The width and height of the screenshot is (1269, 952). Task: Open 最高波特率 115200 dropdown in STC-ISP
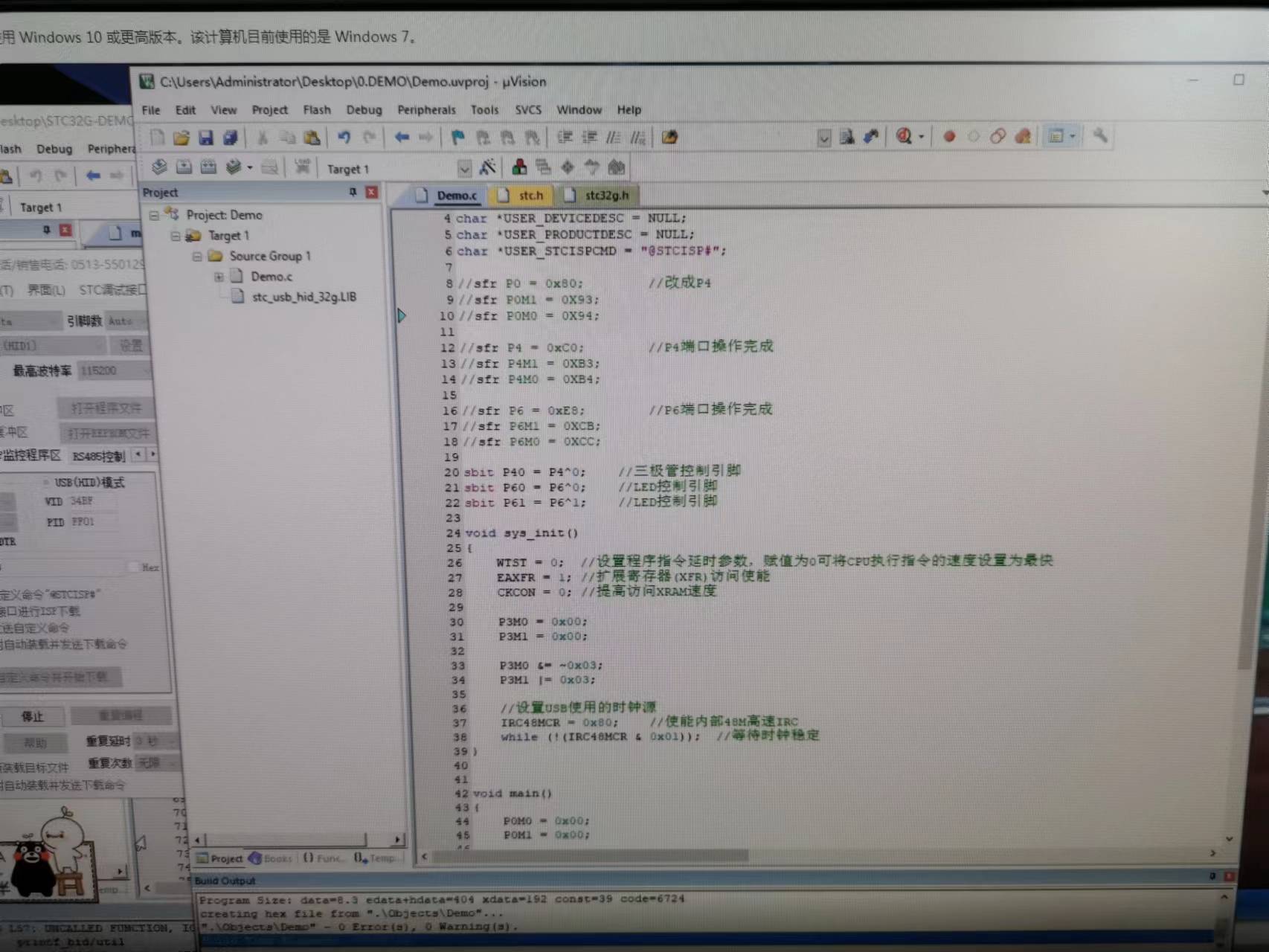click(115, 370)
